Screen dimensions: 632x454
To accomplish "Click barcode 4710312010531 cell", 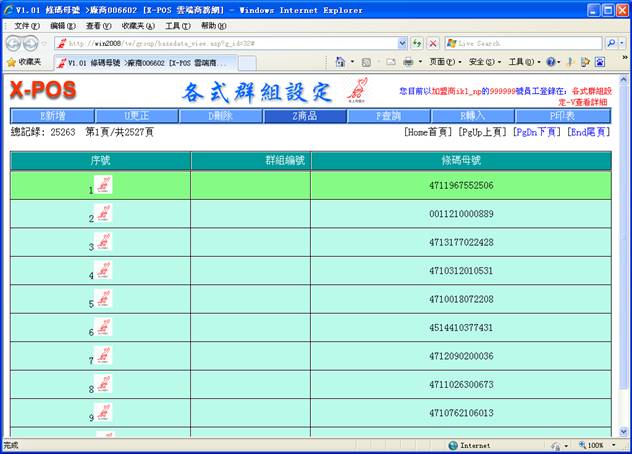I will pos(460,271).
